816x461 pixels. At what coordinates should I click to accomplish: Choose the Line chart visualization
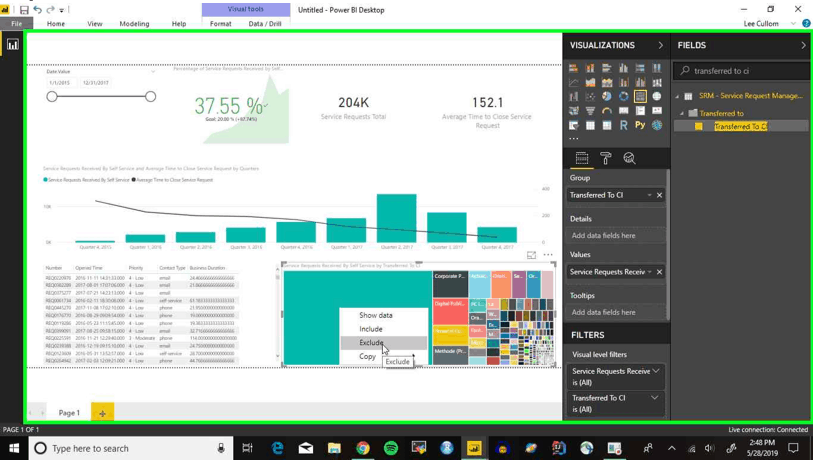(573, 82)
